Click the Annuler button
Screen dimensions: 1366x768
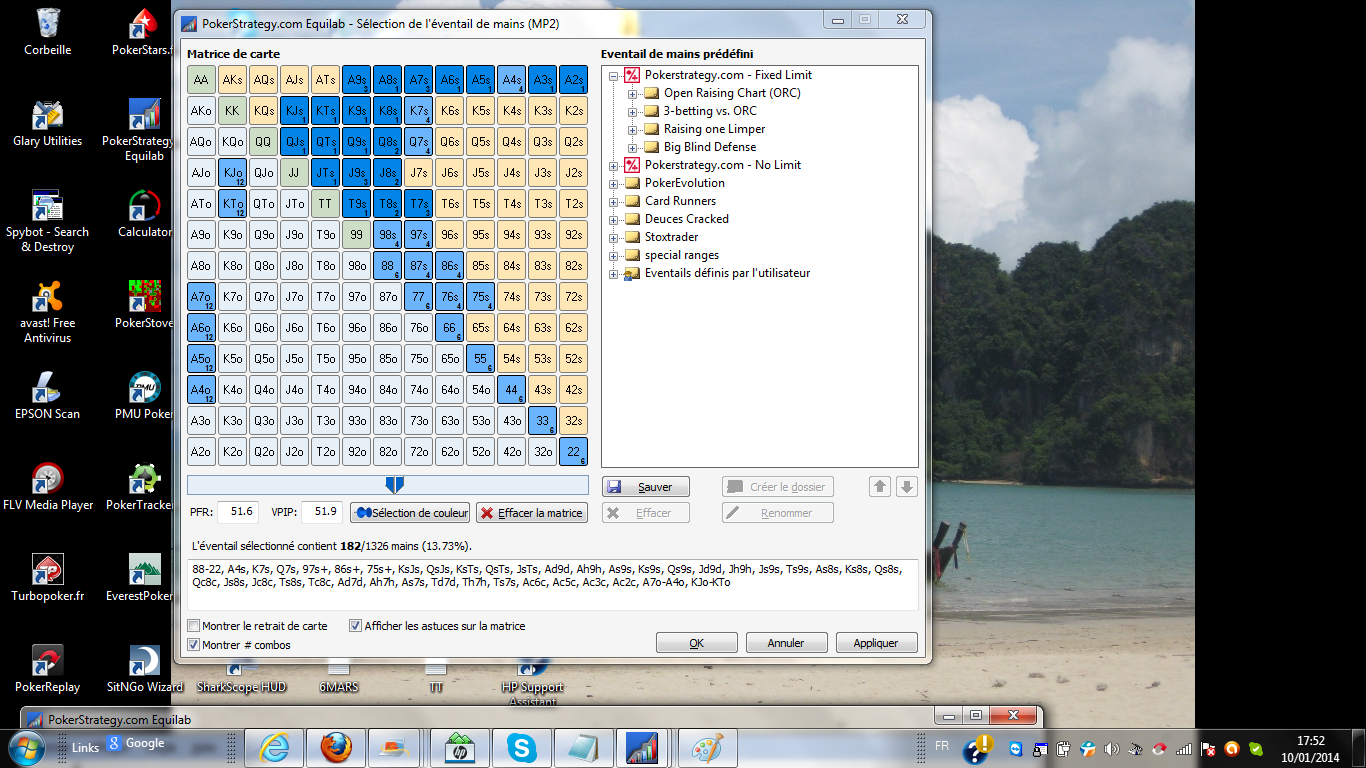click(x=786, y=643)
